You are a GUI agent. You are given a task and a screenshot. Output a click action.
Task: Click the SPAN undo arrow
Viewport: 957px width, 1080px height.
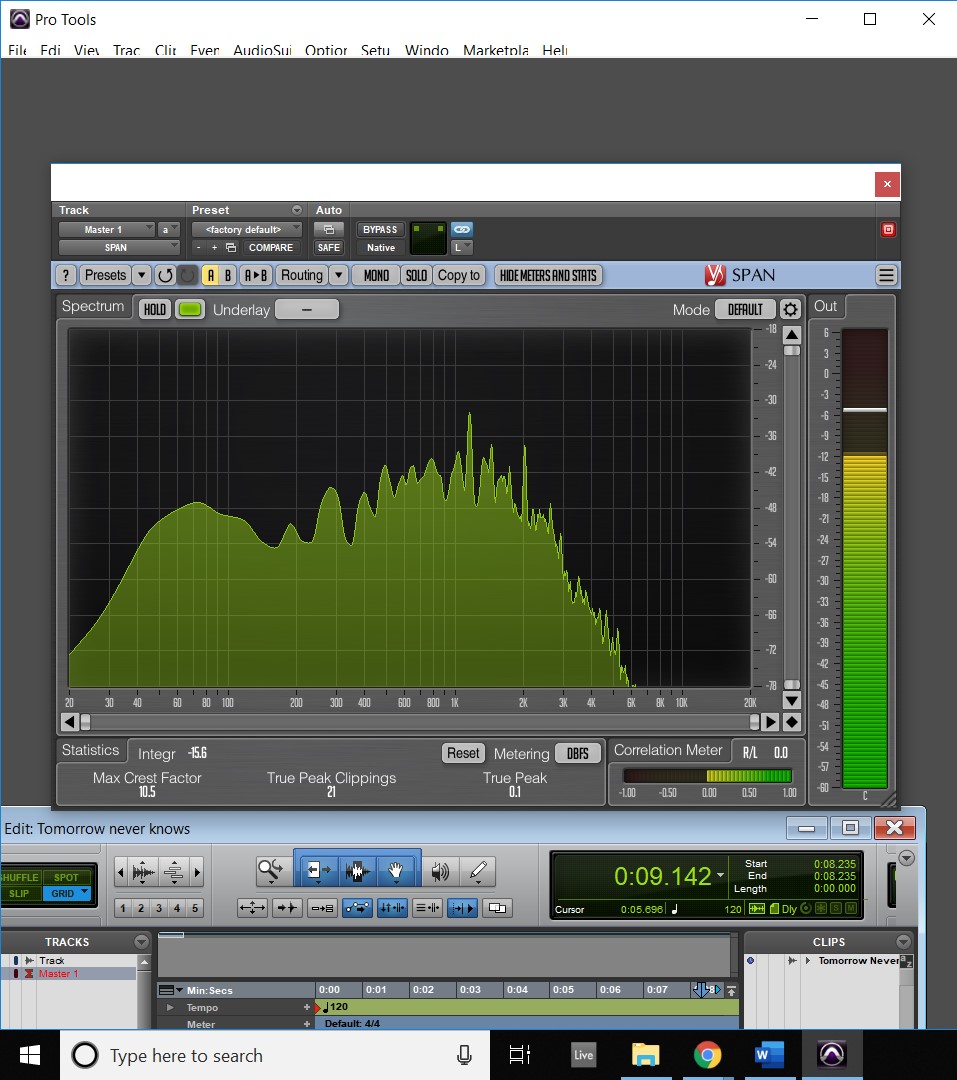click(x=165, y=275)
